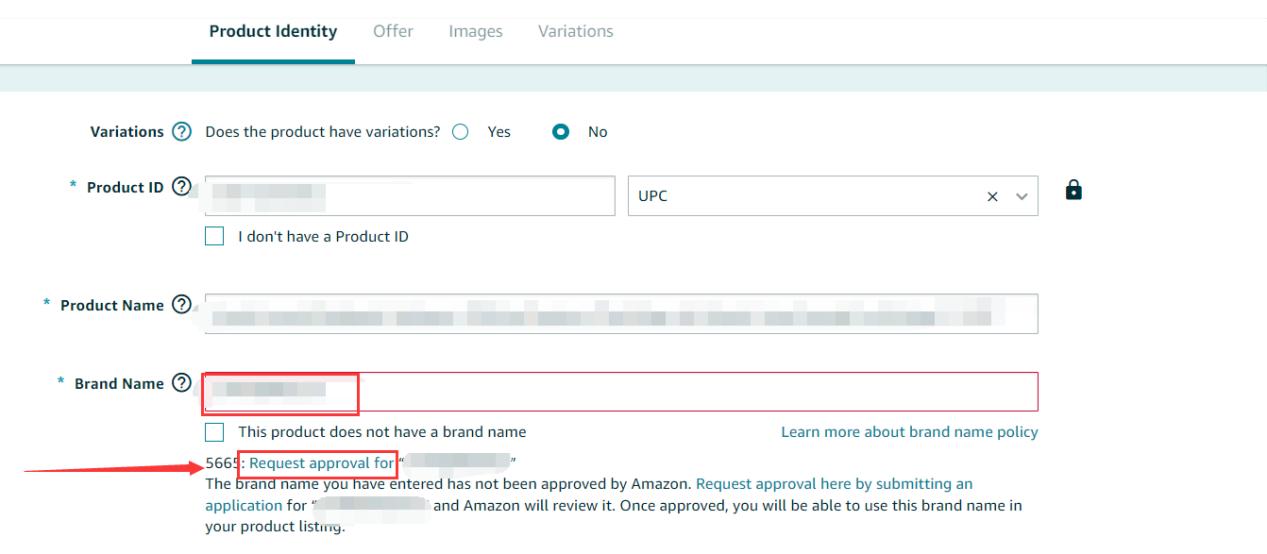Image resolution: width=1267 pixels, height=554 pixels.
Task: Open the UPC product ID type combo box
Action: 832,195
